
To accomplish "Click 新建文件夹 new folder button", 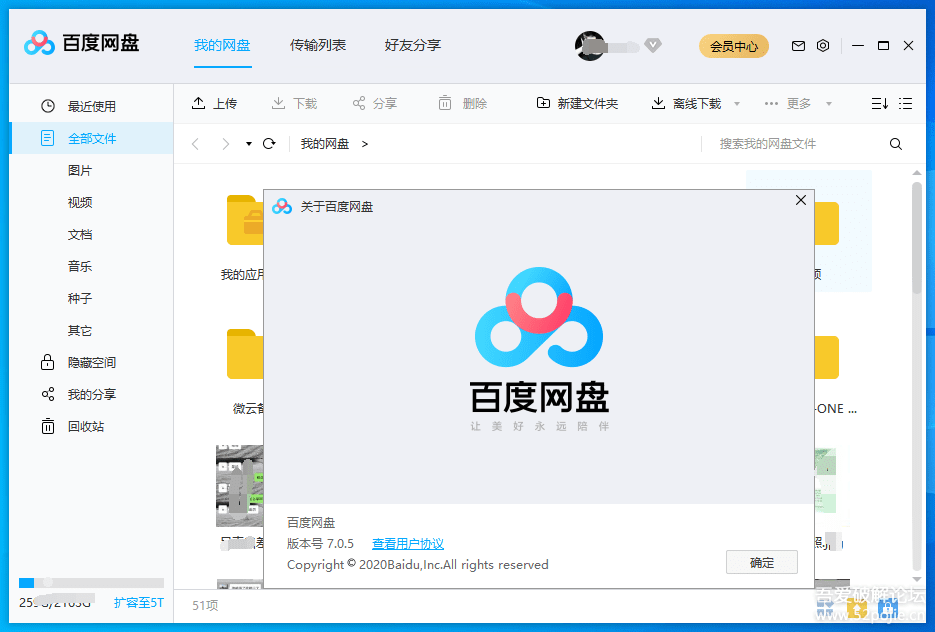I will [x=577, y=104].
